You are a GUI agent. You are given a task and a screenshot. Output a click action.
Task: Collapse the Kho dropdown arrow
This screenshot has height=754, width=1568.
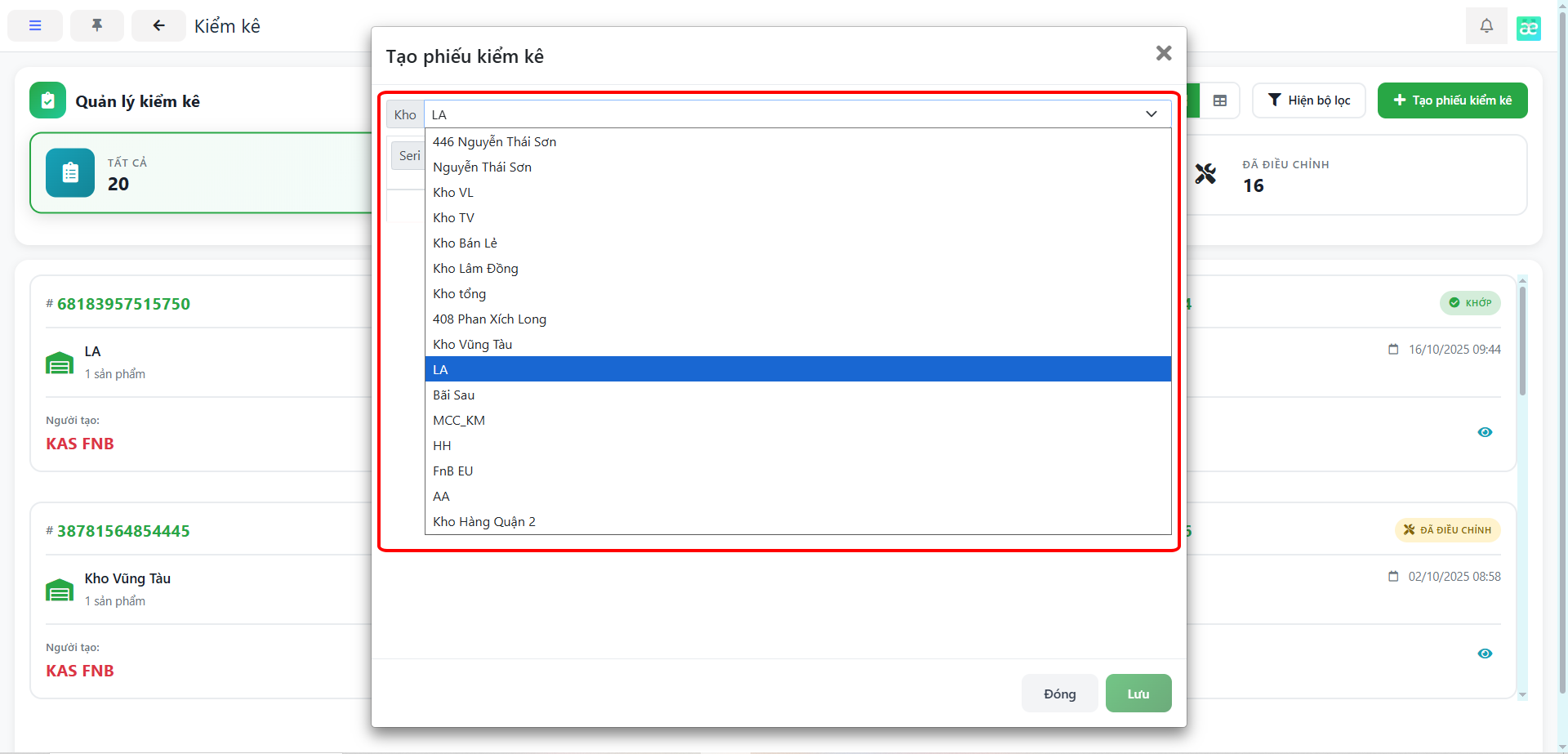tap(1151, 114)
